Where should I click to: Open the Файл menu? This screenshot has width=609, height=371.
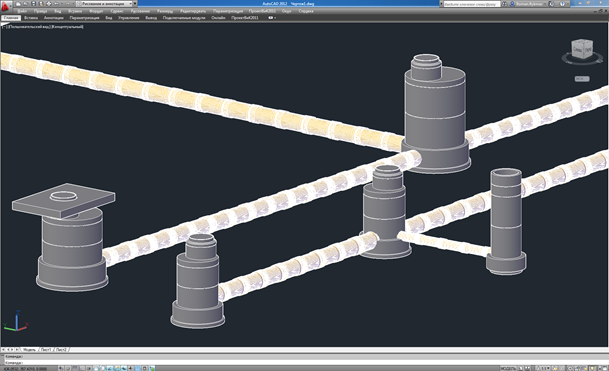point(22,11)
